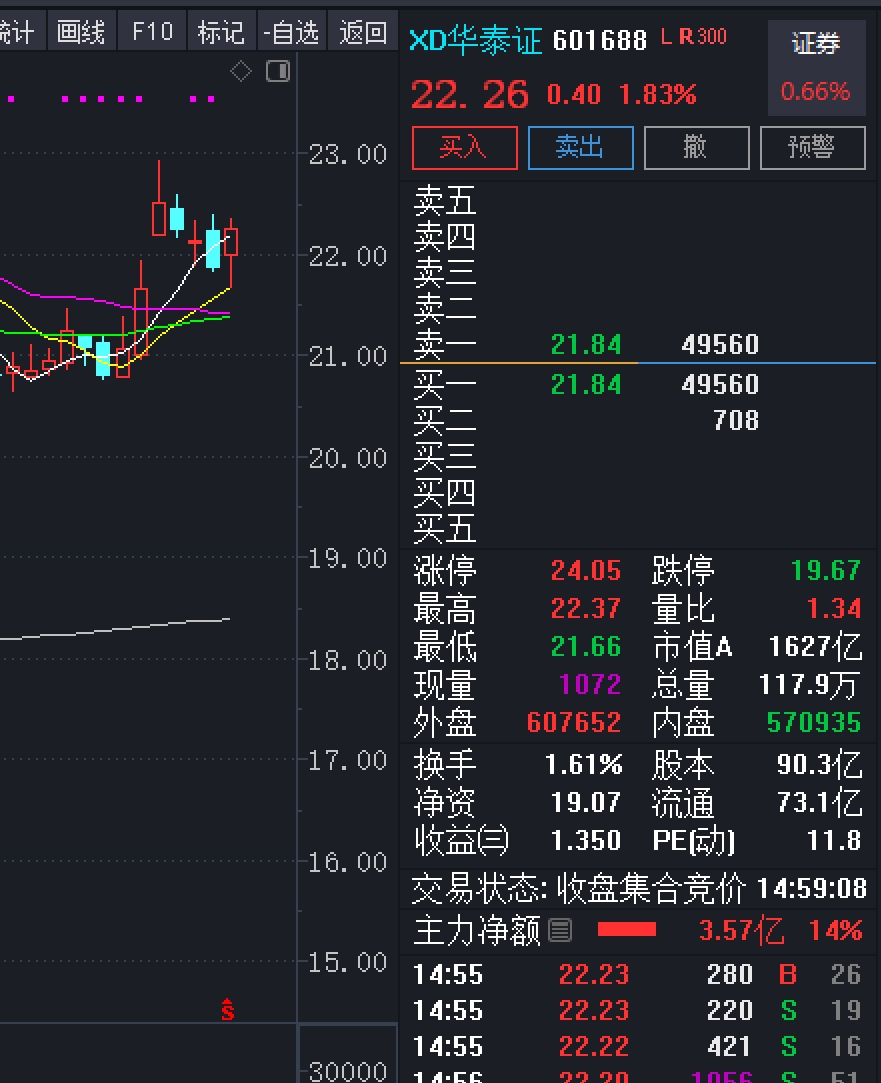
Task: Select the 14:55 tick with volume 280
Action: tap(638, 975)
